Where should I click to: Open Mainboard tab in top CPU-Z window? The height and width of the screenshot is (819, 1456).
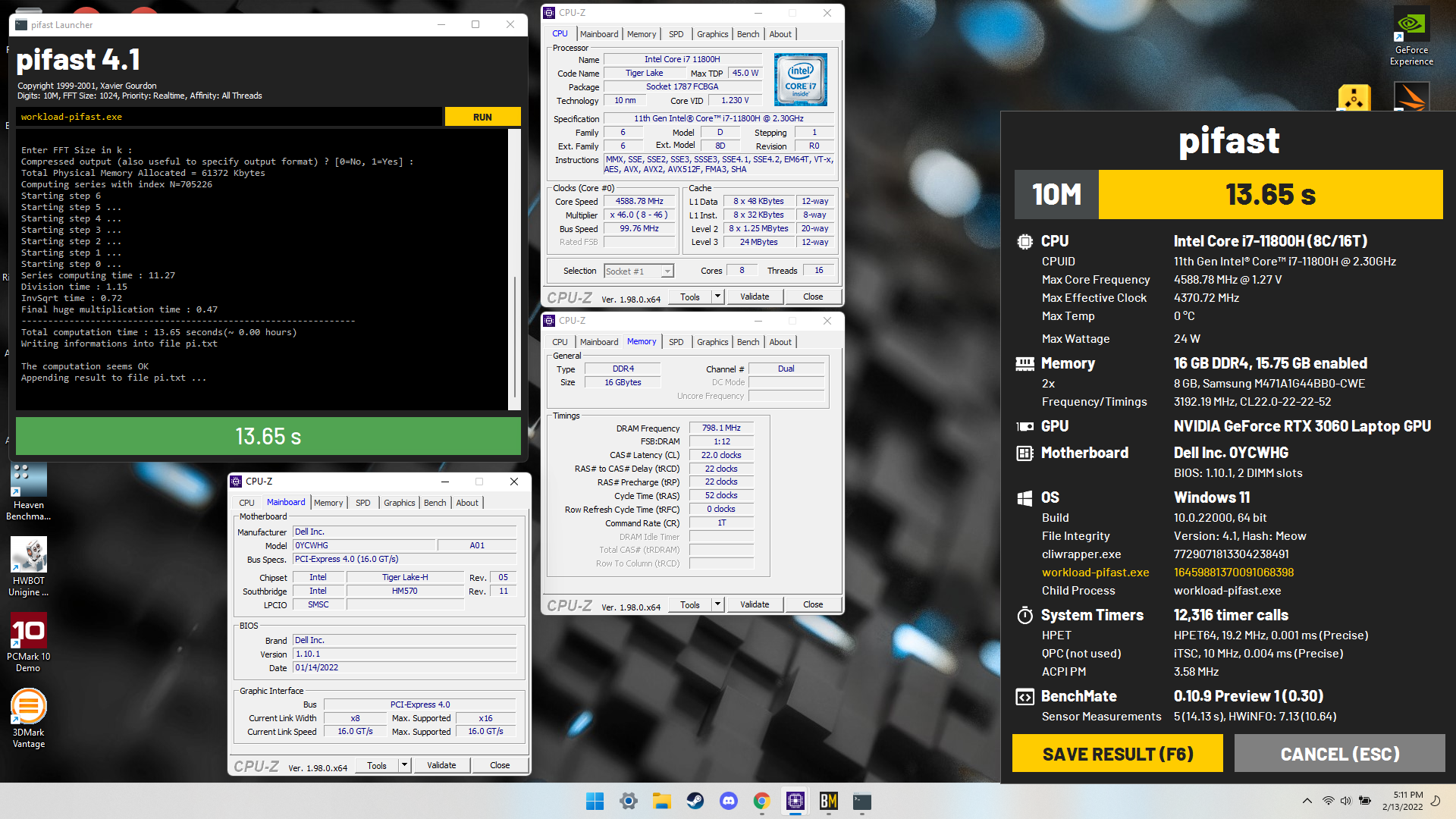tap(598, 34)
